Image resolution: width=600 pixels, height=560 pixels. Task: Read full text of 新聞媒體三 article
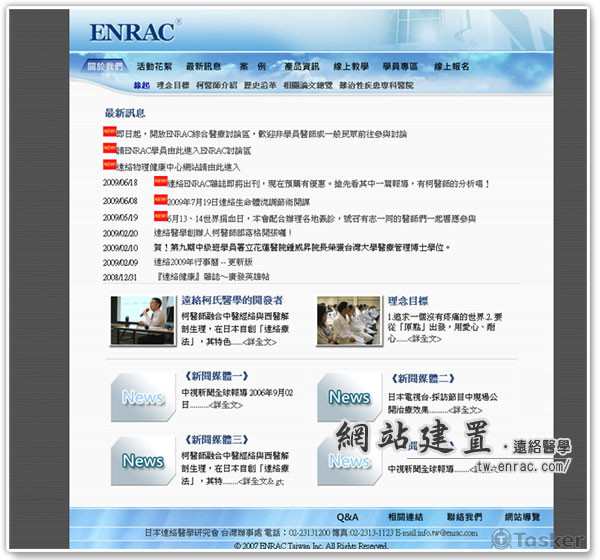pos(261,482)
